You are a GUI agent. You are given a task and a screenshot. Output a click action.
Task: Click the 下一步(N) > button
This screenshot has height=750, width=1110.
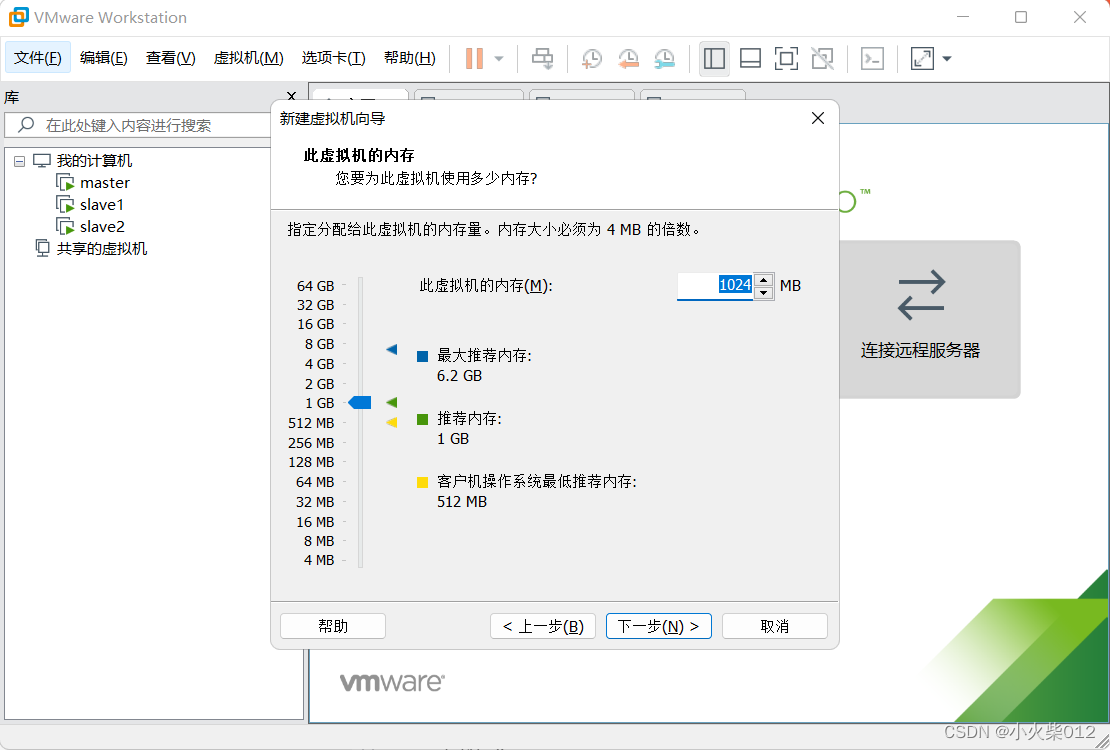point(658,626)
